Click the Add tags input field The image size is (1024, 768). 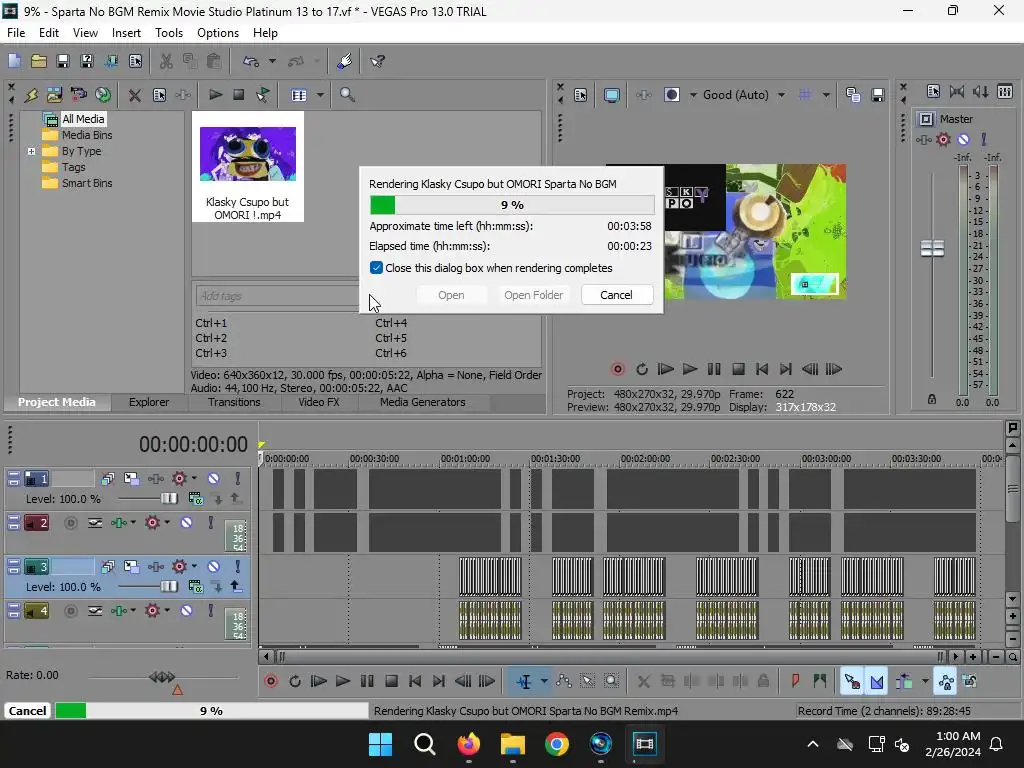[278, 296]
